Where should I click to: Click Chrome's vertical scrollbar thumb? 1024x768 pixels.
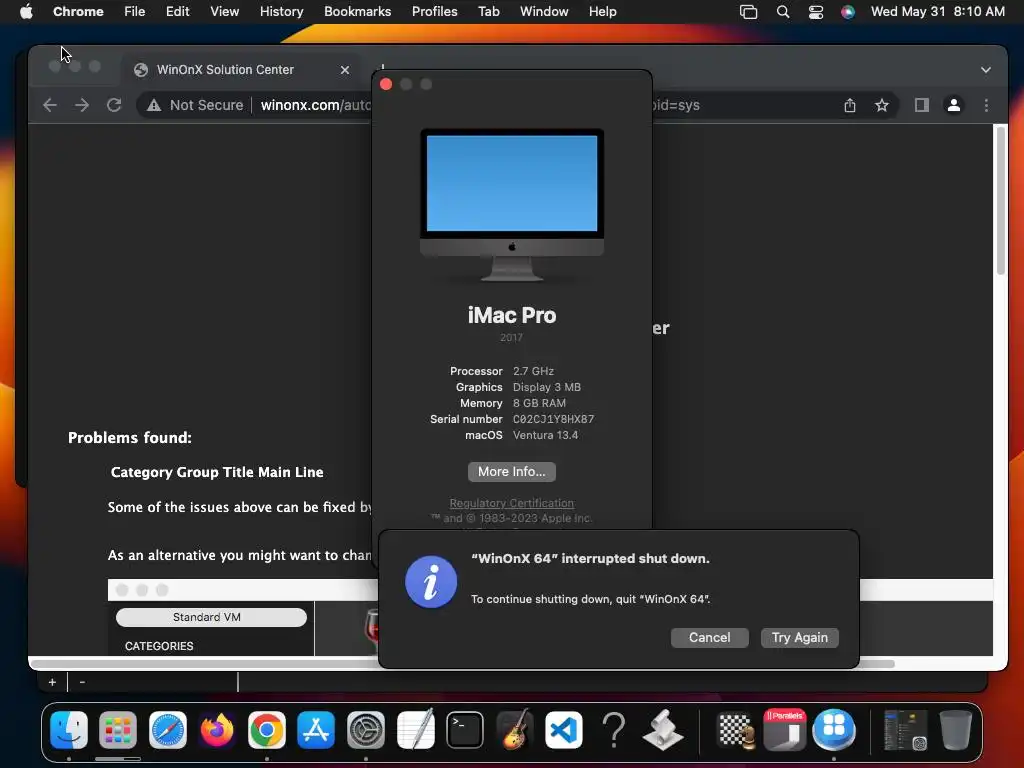click(1000, 200)
